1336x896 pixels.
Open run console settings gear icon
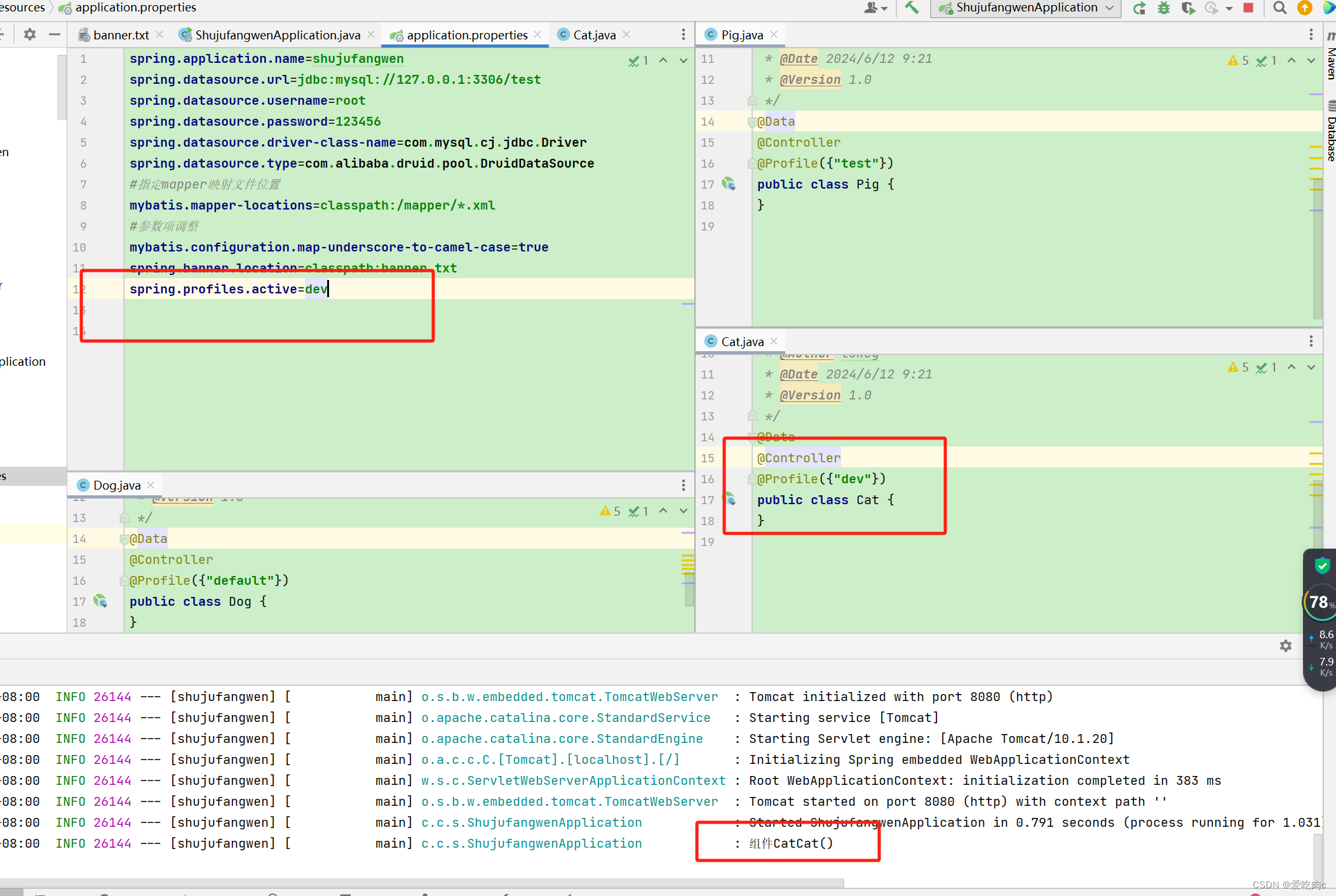click(1286, 646)
